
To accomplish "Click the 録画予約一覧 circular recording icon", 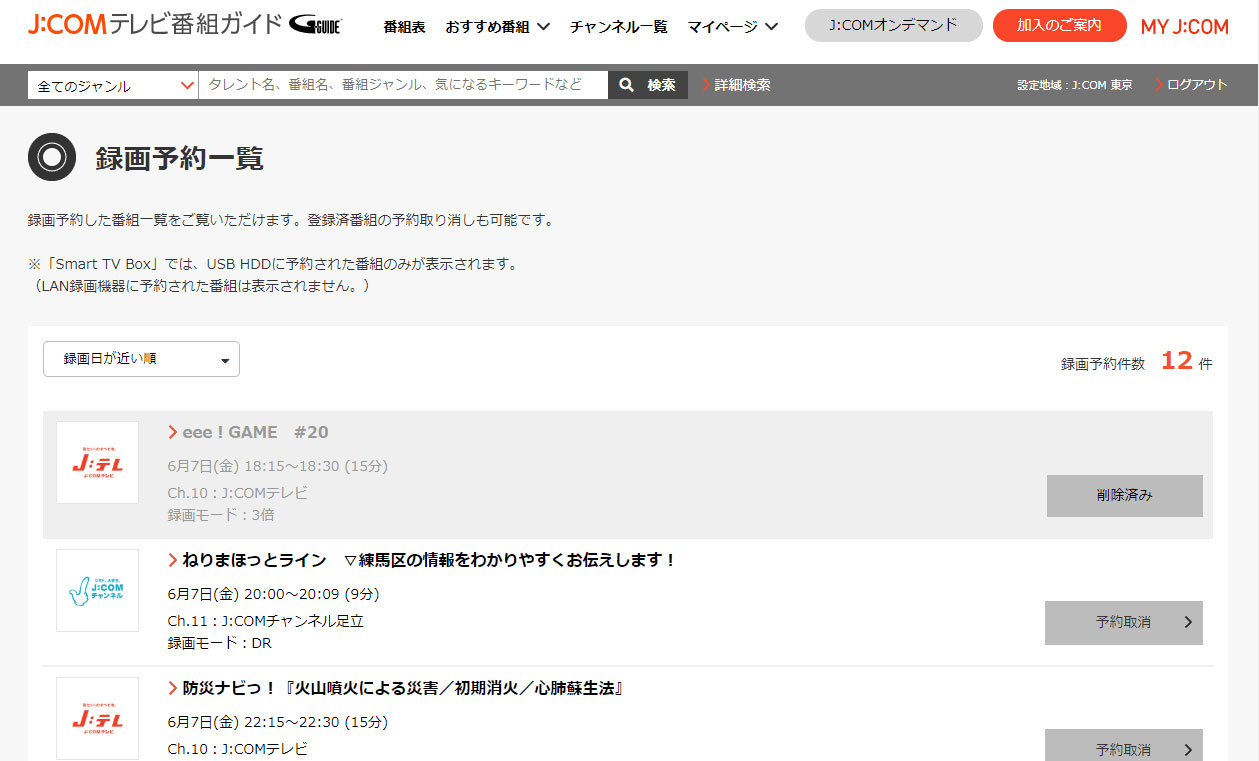I will [52, 157].
